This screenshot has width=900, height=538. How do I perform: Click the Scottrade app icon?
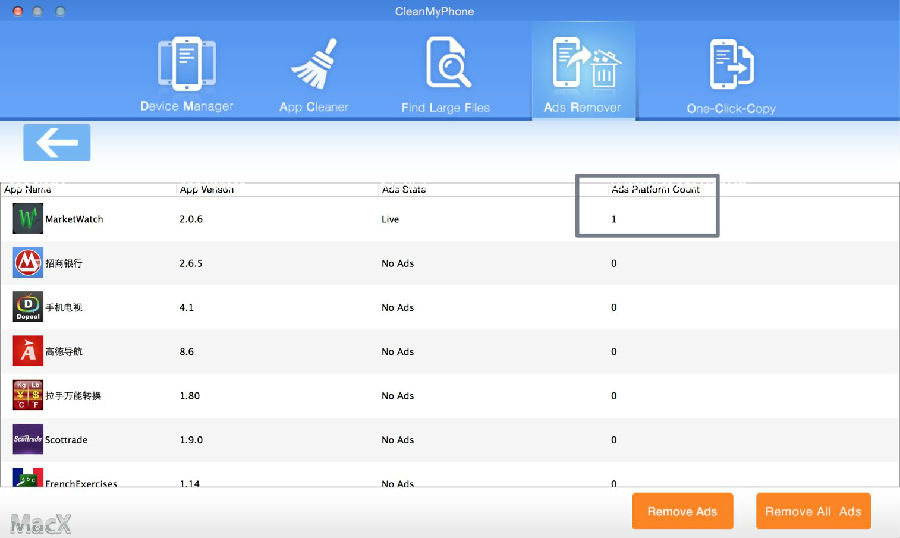(x=27, y=439)
